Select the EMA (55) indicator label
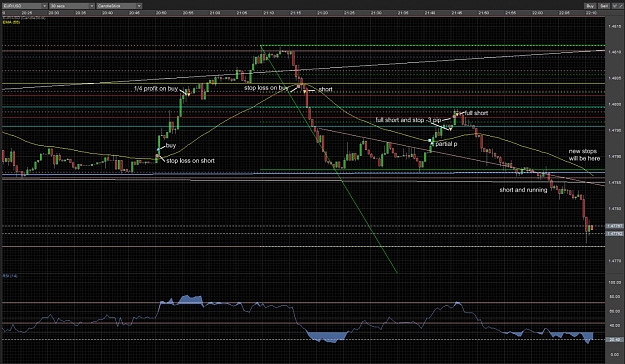Viewport: 625px width, 364px height. pos(11,22)
